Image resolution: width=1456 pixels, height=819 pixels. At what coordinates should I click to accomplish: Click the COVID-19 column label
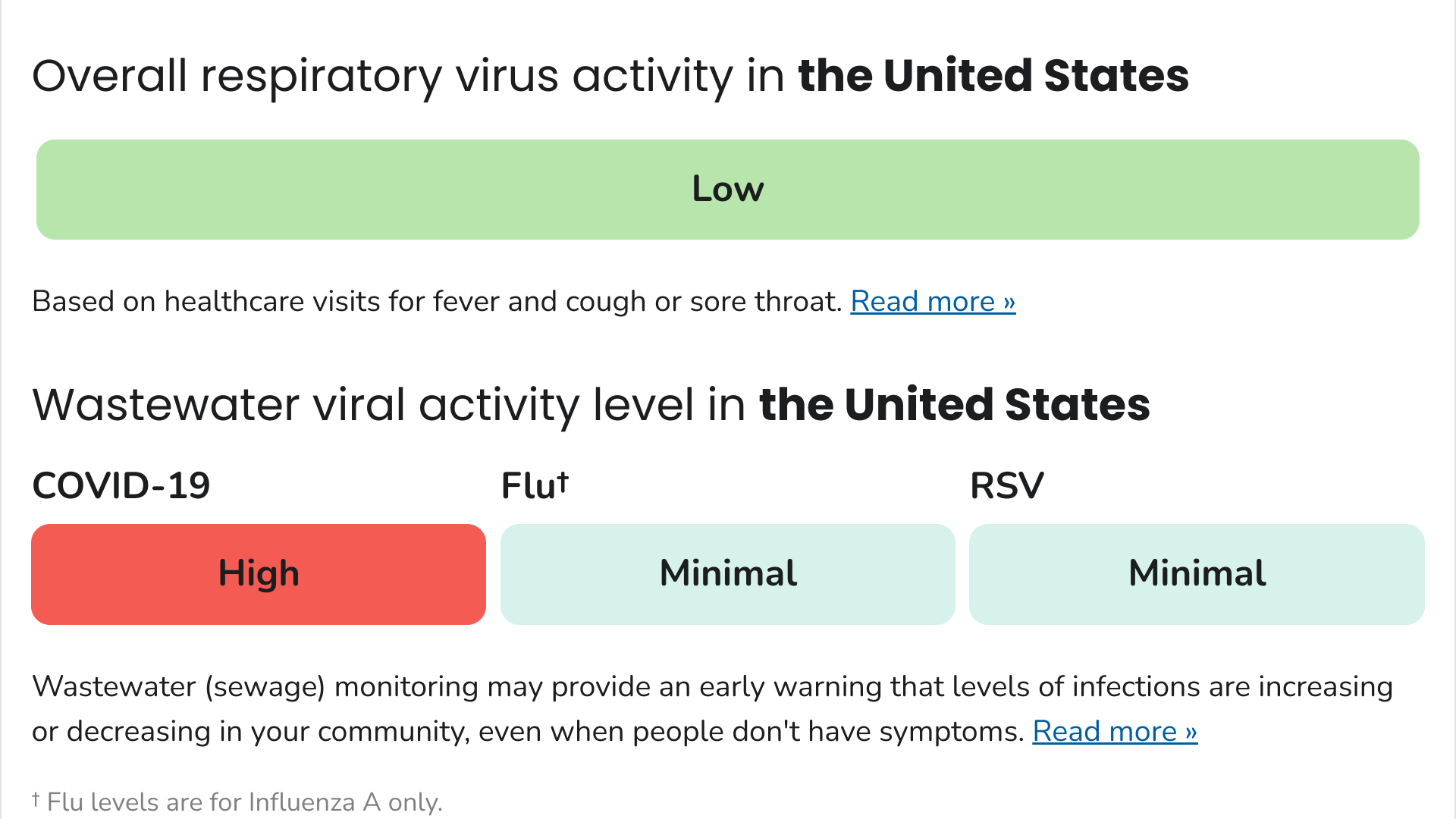(x=121, y=486)
